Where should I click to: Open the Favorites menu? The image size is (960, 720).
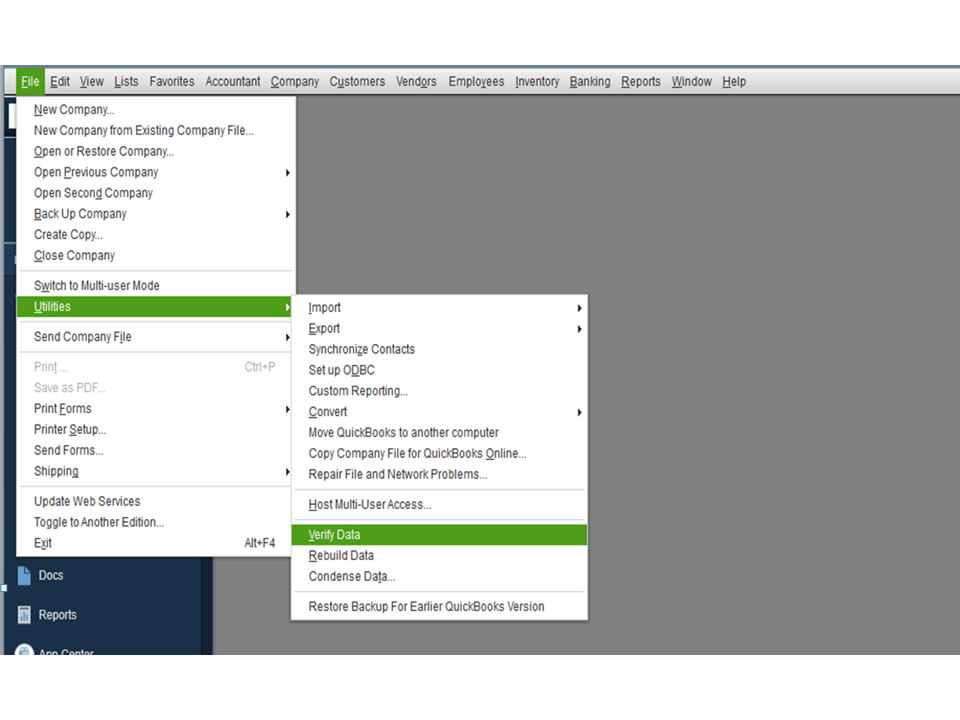click(x=171, y=81)
